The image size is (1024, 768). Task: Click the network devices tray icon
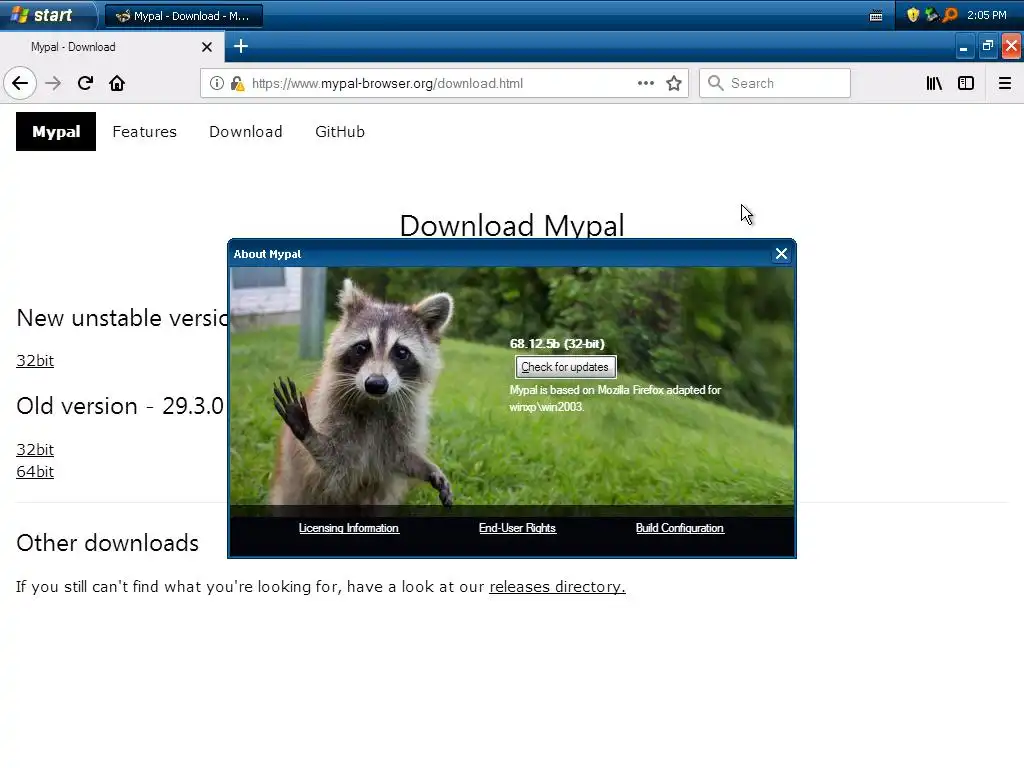[x=931, y=15]
